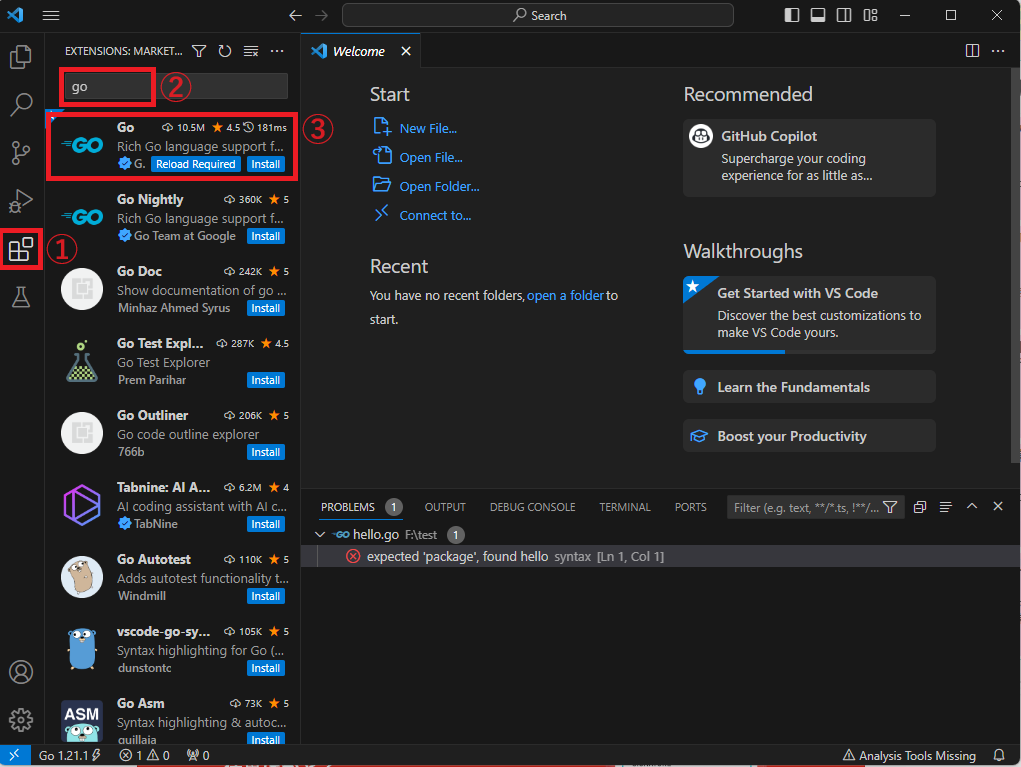Maximize the panel with the chevron

972,506
